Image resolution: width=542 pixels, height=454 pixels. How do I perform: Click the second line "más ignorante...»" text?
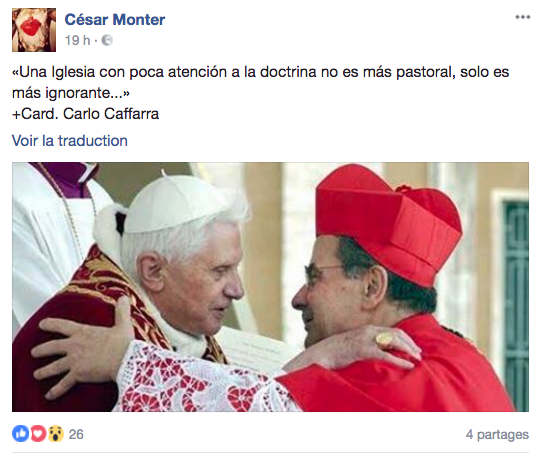tap(71, 93)
